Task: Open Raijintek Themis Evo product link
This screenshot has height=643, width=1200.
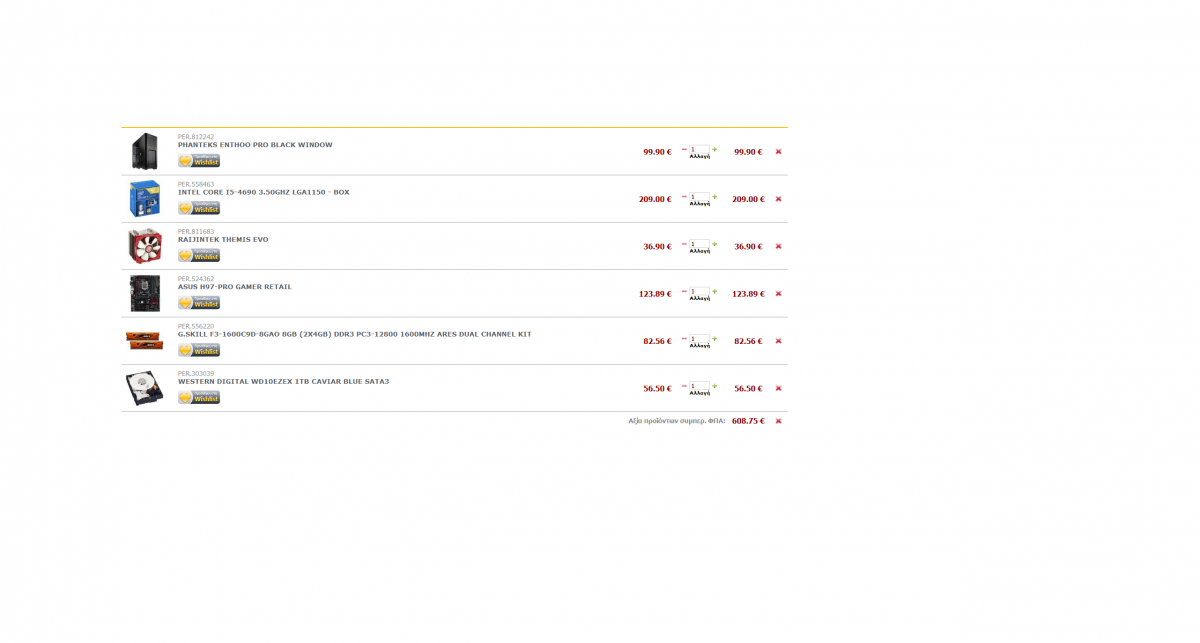Action: click(223, 239)
